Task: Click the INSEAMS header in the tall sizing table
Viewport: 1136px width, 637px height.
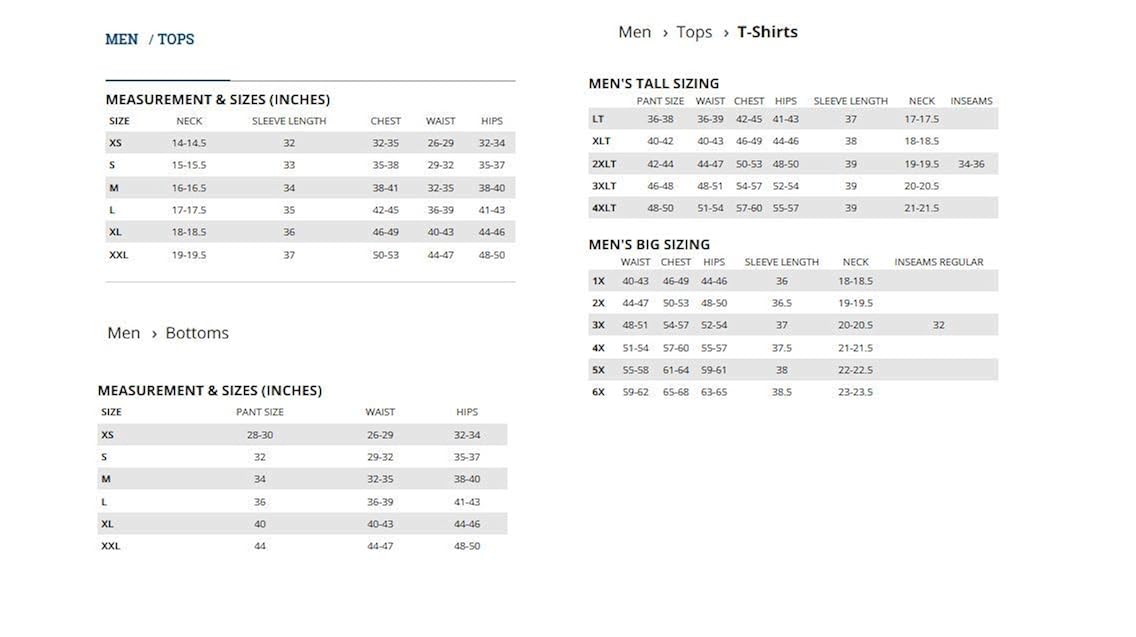Action: [971, 101]
